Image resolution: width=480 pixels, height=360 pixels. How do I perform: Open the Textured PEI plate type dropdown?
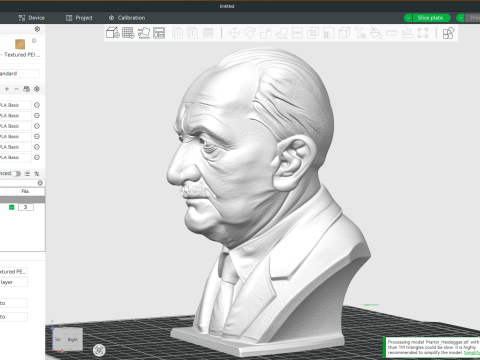(21, 55)
